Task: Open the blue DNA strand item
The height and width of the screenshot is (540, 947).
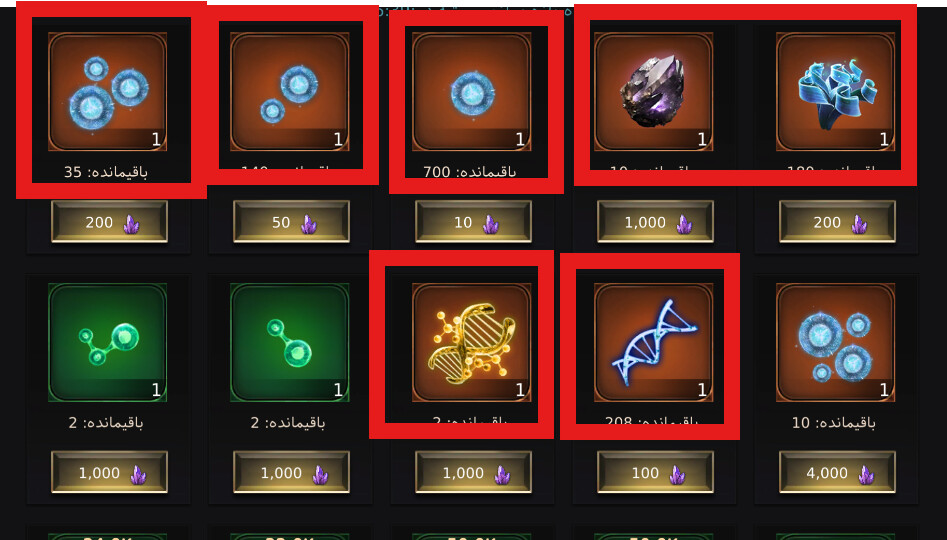Action: tap(653, 342)
